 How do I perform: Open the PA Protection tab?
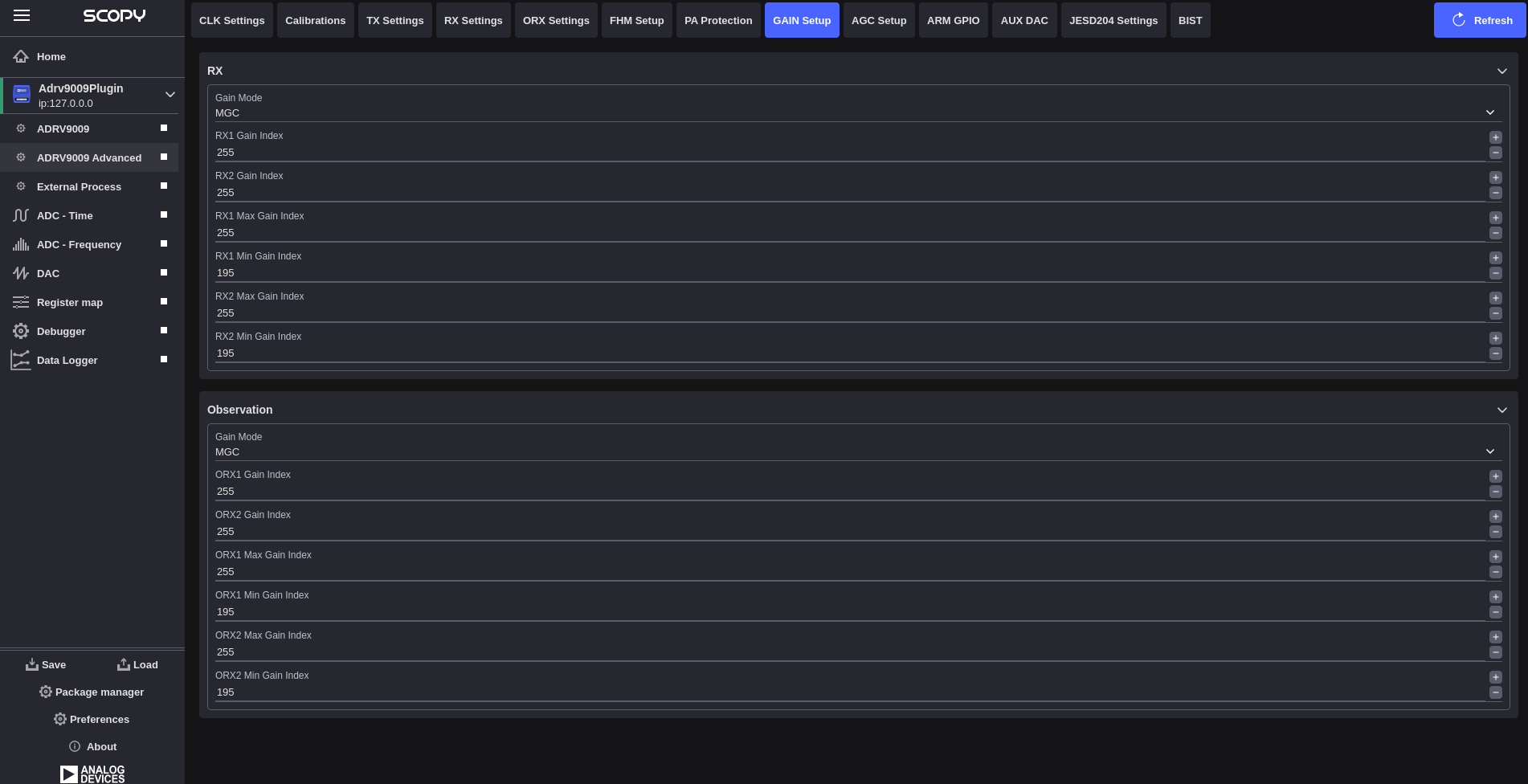(x=718, y=20)
